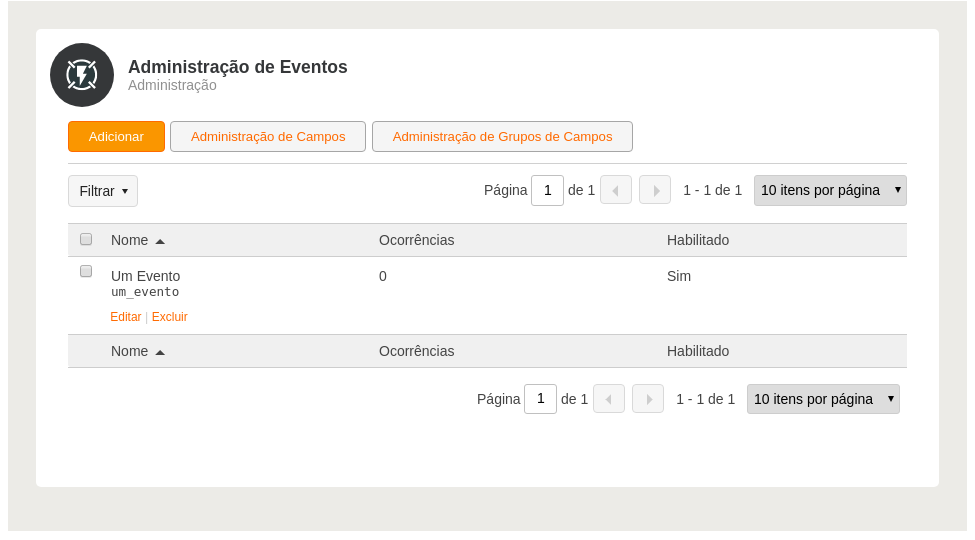Screen dimensions: 975x540
Task: Tick the select-all checkbox in header
Action: pos(86,239)
